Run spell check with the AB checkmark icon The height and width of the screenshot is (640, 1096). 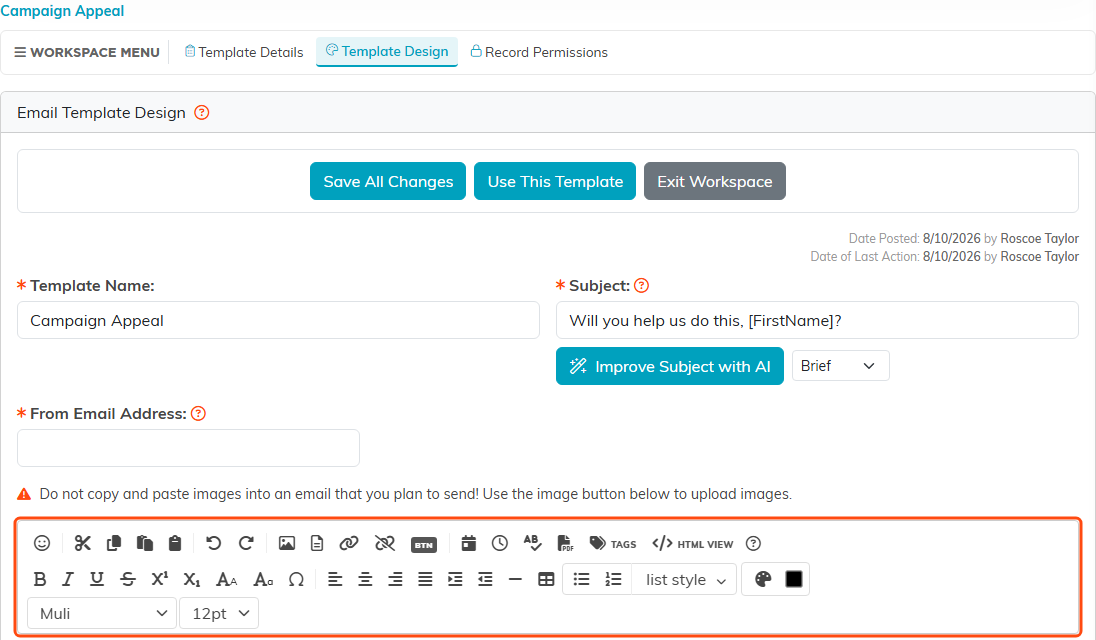[532, 544]
